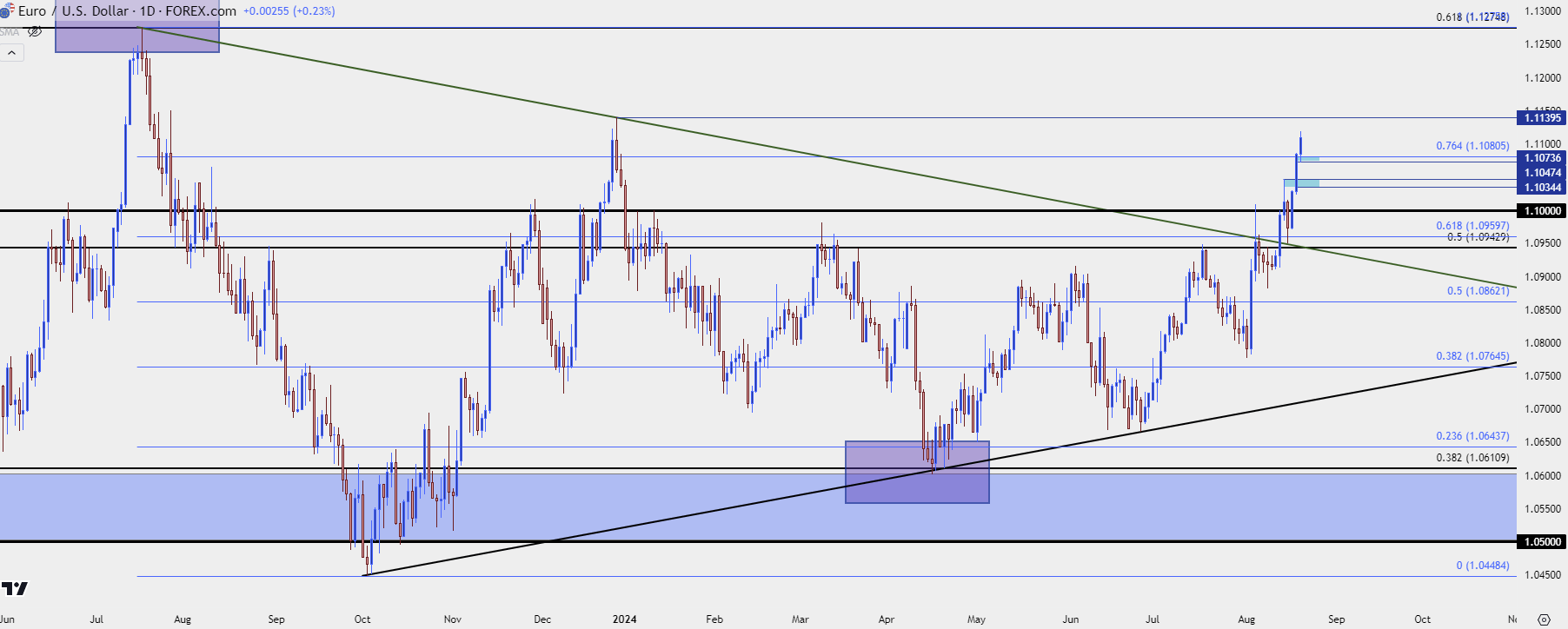Select the 1.10000 horizontal line price label

pyautogui.click(x=1543, y=211)
